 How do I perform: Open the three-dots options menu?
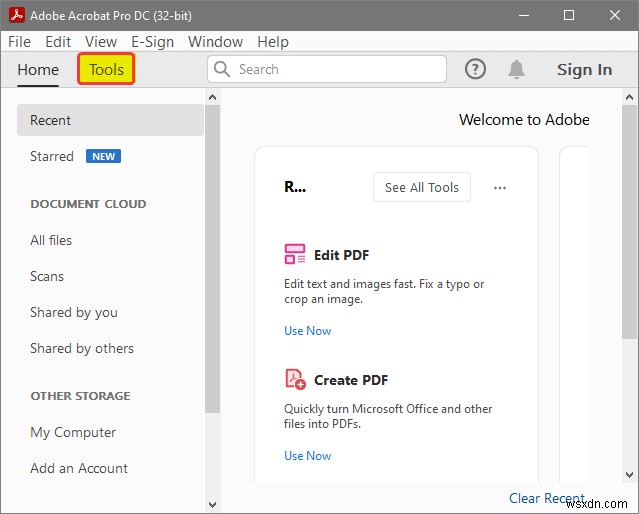(x=500, y=188)
